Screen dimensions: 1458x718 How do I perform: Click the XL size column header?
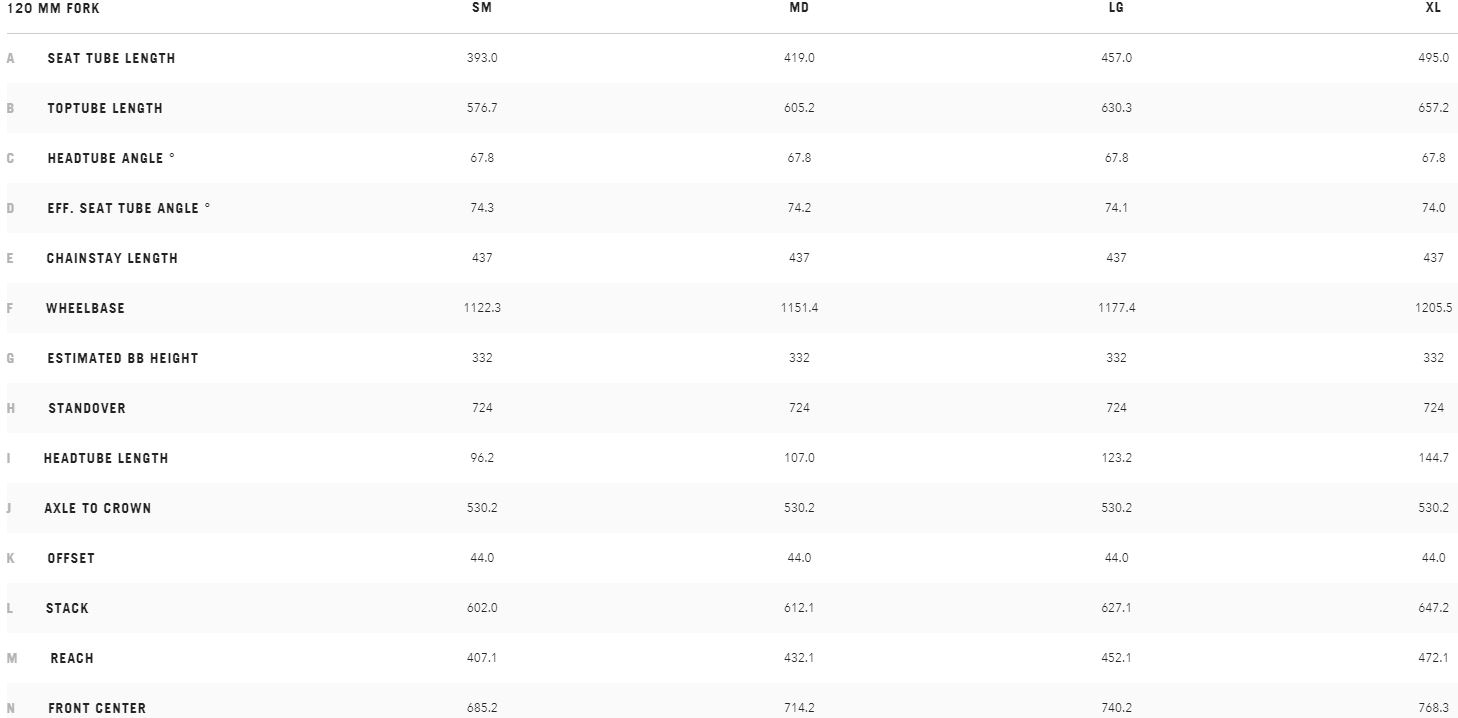(1433, 8)
